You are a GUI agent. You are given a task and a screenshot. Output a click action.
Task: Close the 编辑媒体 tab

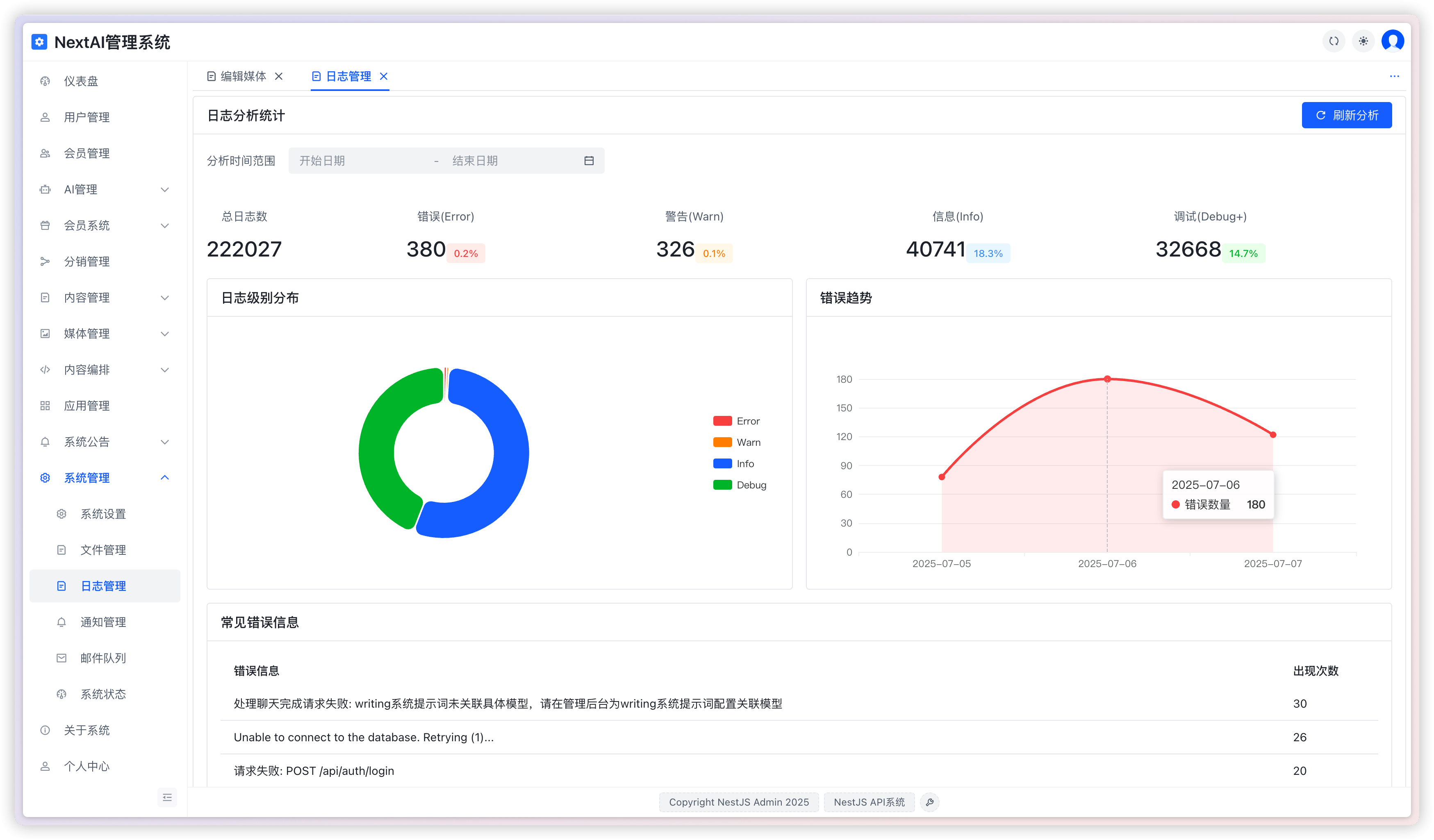pos(279,76)
